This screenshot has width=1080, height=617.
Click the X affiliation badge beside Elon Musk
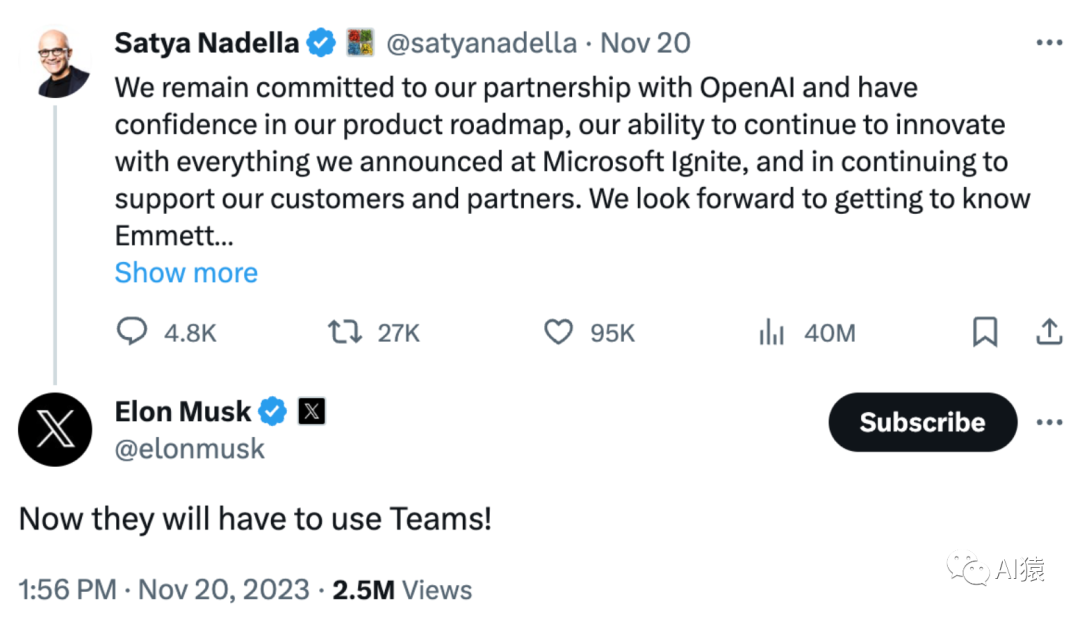312,411
